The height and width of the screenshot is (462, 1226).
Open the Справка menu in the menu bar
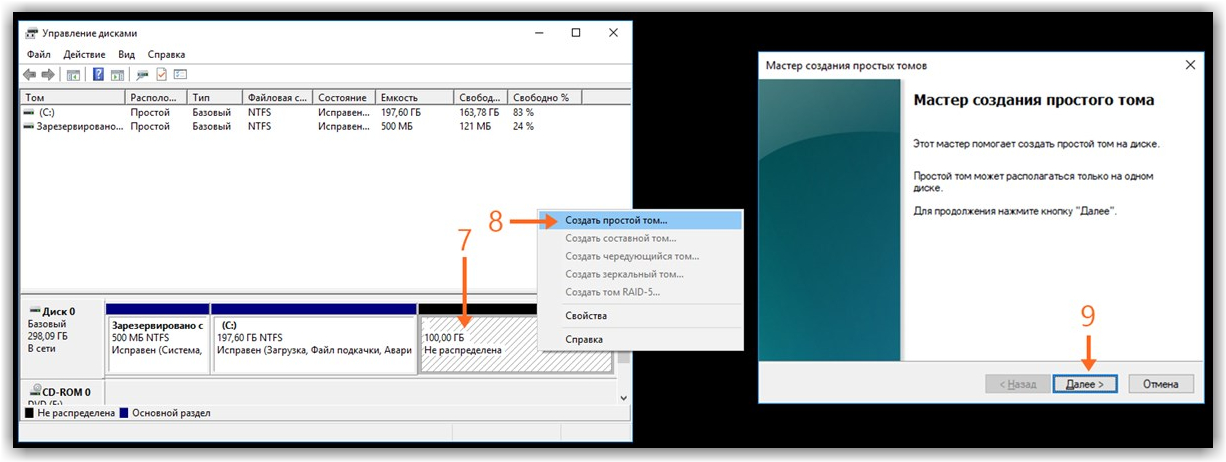166,54
